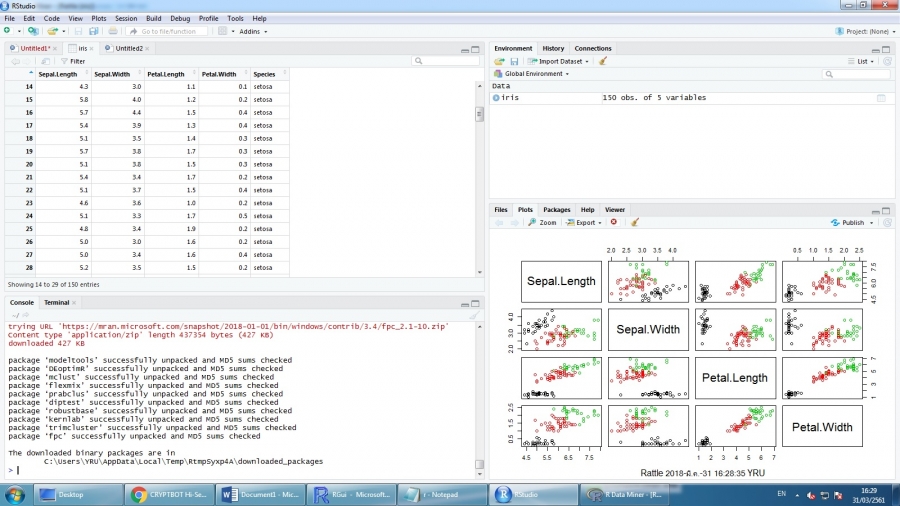Click the Load workspace icon in Environment
Screen dimensions: 900x506
(499, 61)
